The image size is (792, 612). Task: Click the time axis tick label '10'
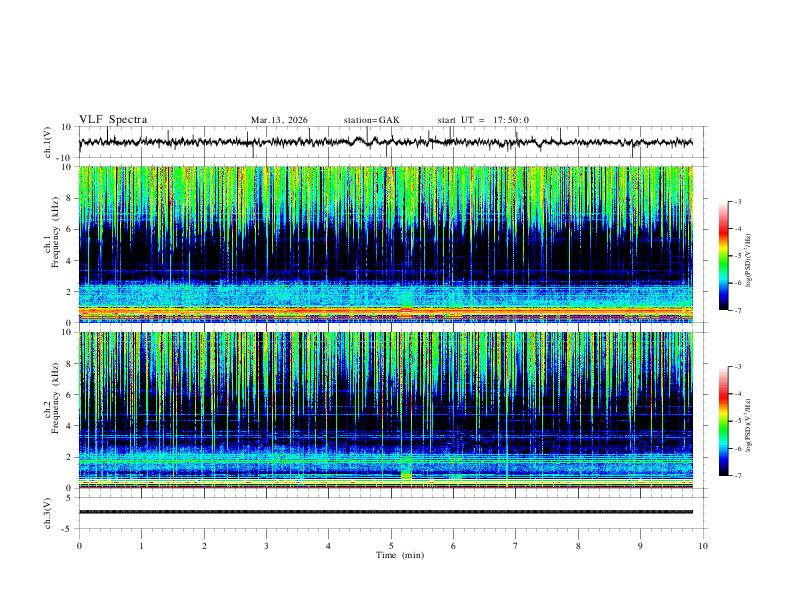click(703, 546)
